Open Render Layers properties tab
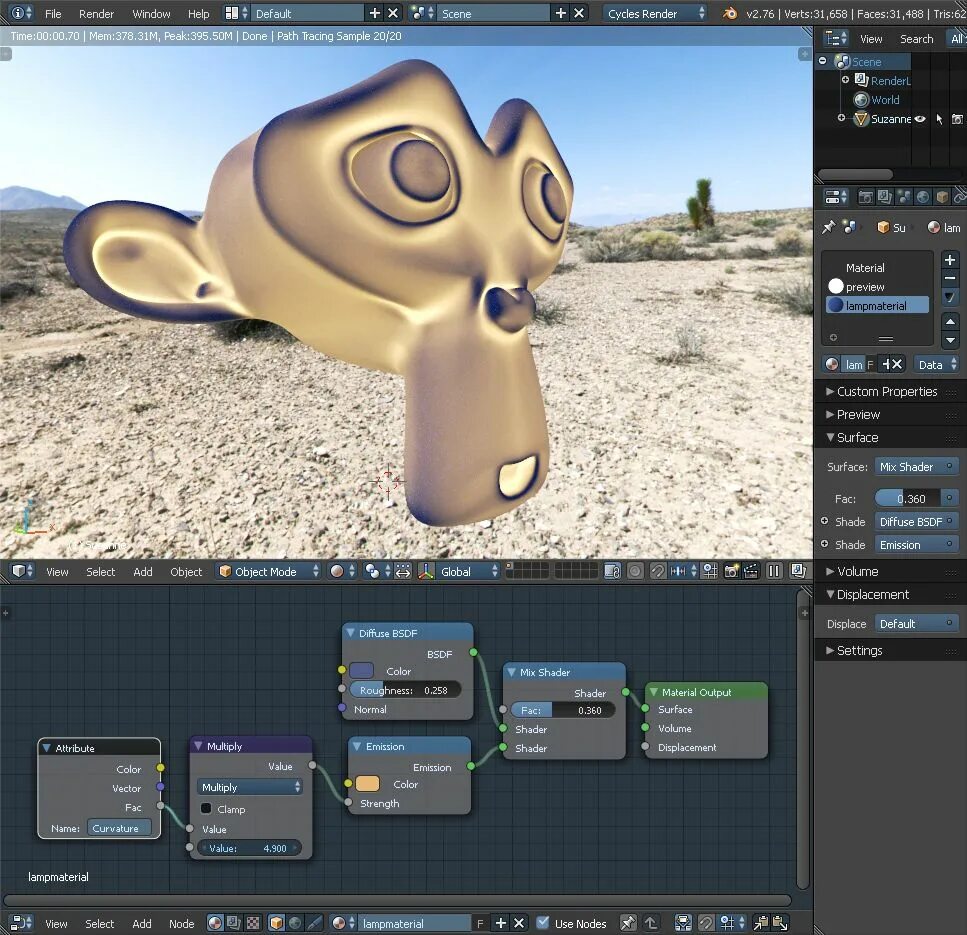The width and height of the screenshot is (967, 935). [x=885, y=197]
